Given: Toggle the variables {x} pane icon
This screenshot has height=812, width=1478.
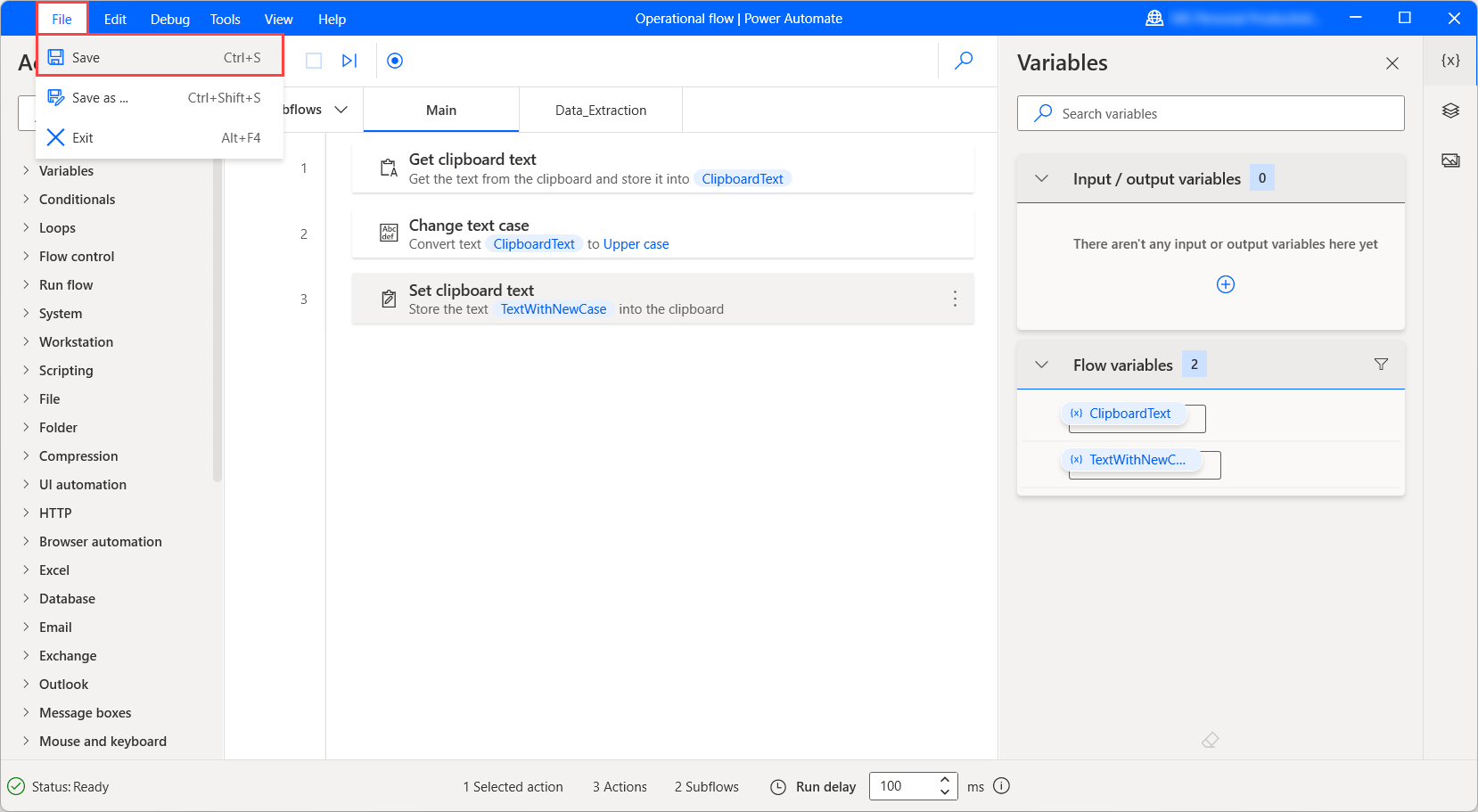Looking at the screenshot, I should pyautogui.click(x=1450, y=61).
